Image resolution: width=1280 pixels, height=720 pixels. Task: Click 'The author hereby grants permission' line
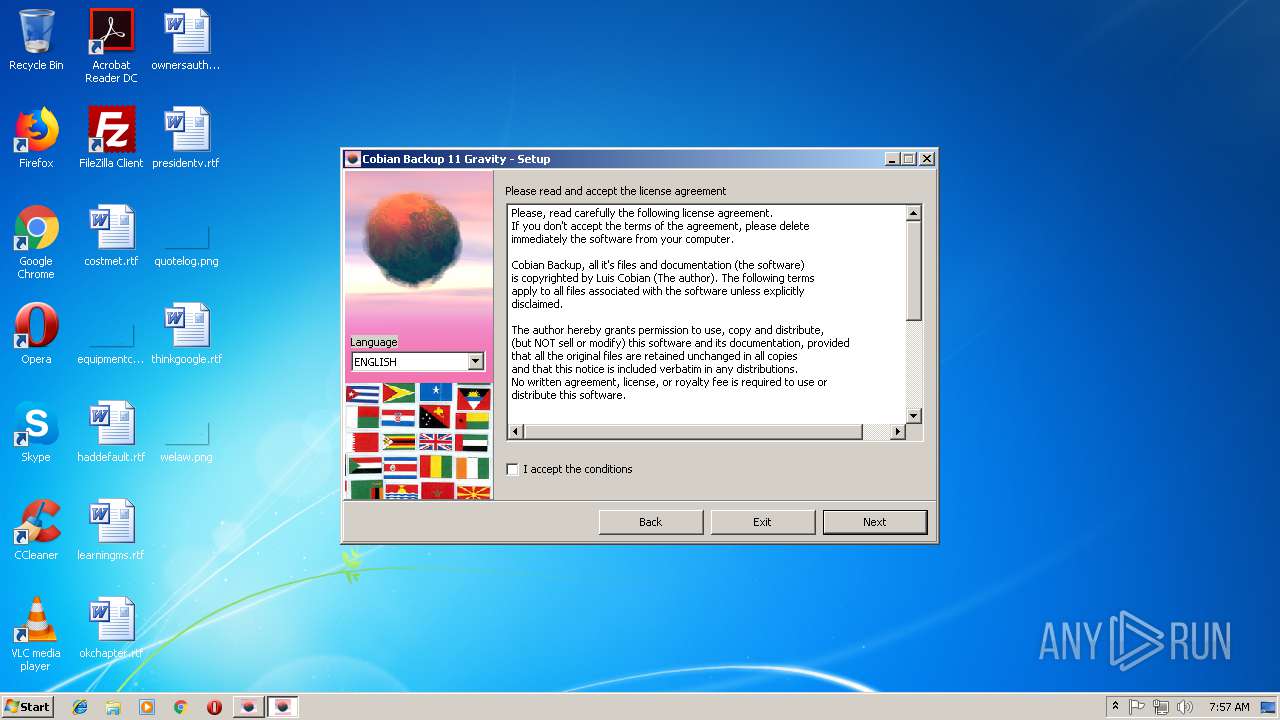point(667,330)
